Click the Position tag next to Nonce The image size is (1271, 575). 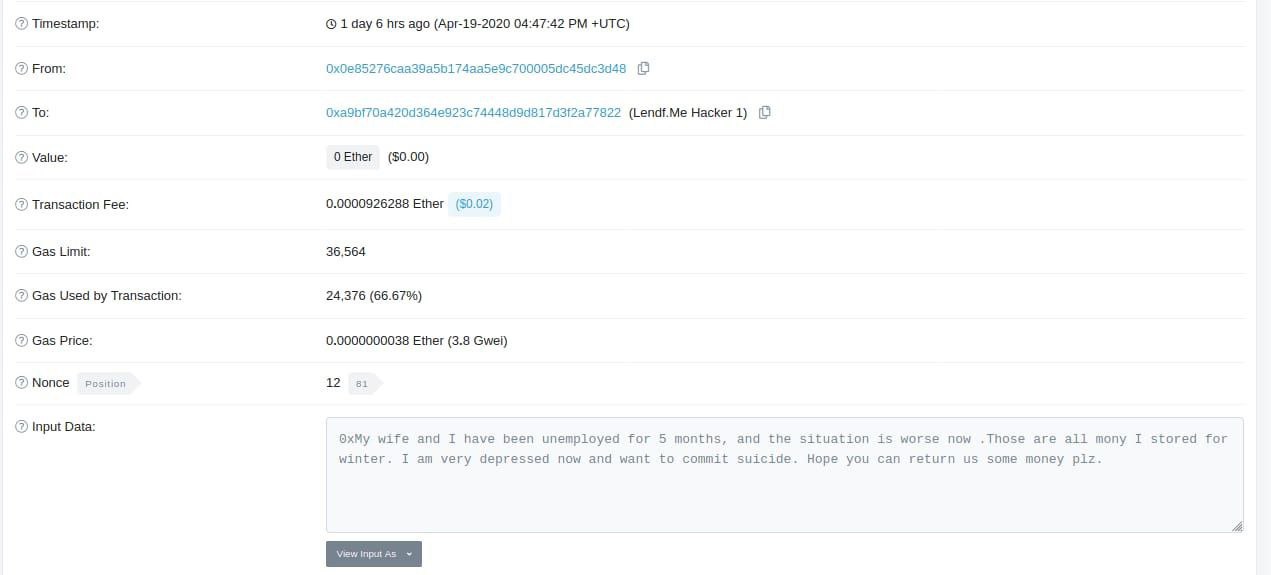click(x=108, y=383)
